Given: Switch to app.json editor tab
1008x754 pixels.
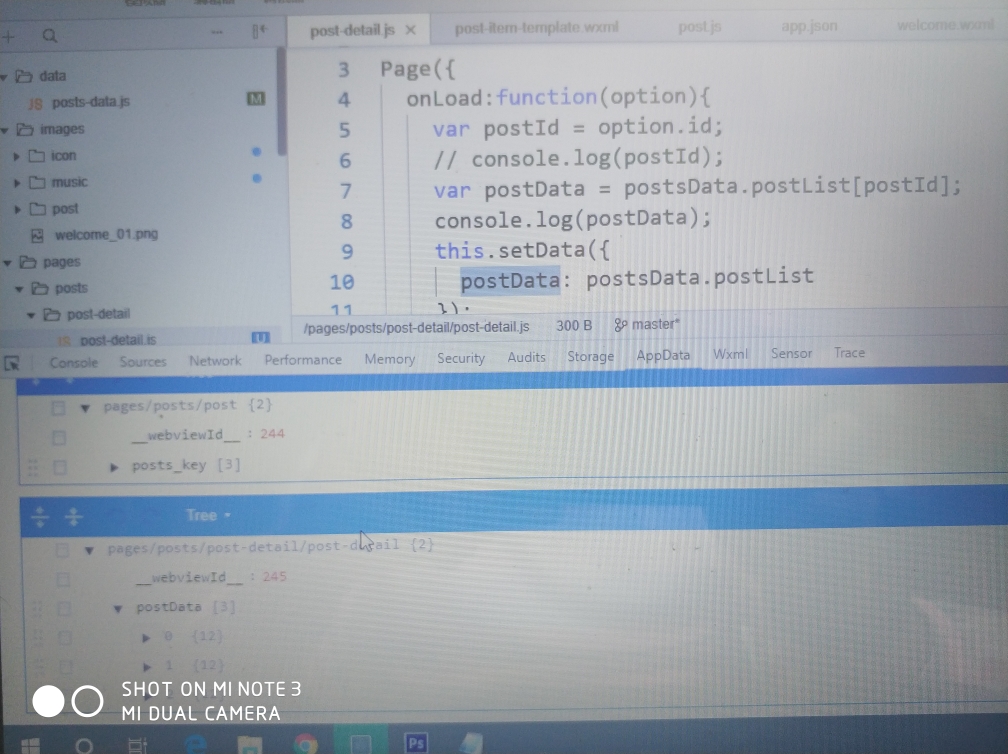Looking at the screenshot, I should coord(809,26).
